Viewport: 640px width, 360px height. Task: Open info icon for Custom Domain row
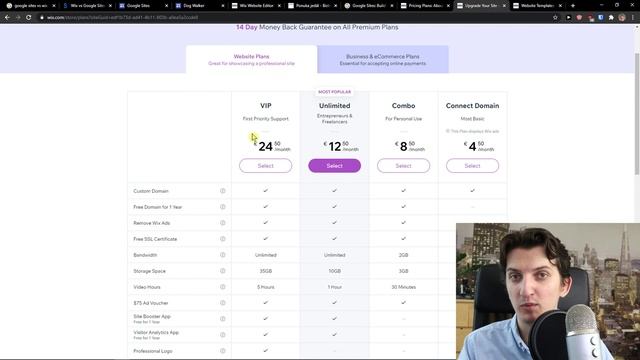tap(223, 191)
